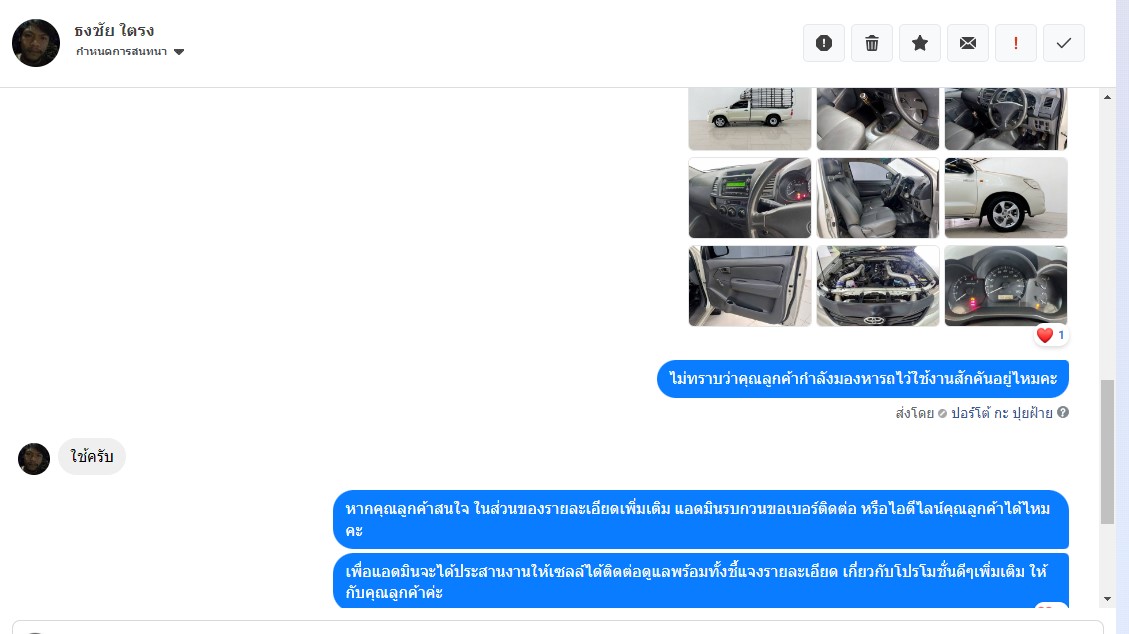Click ธงชัย ใตรง profile picture in header
Viewport: 1129px width, 634px height.
[36, 43]
